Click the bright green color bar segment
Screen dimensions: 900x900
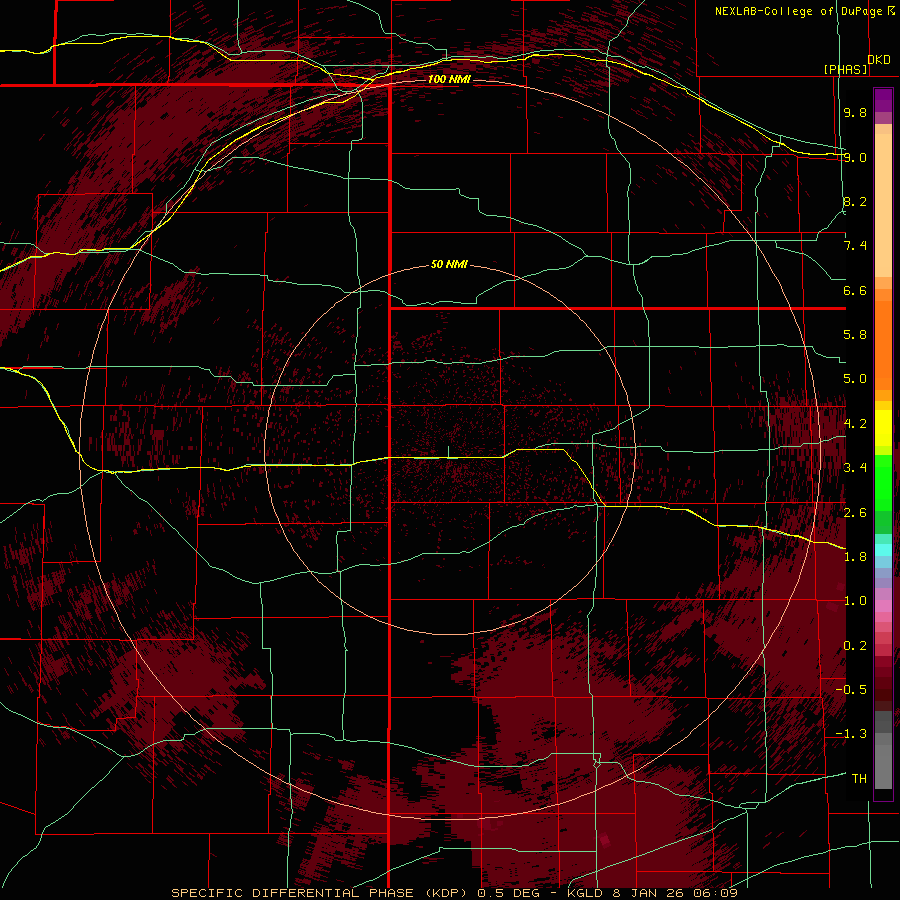(883, 482)
